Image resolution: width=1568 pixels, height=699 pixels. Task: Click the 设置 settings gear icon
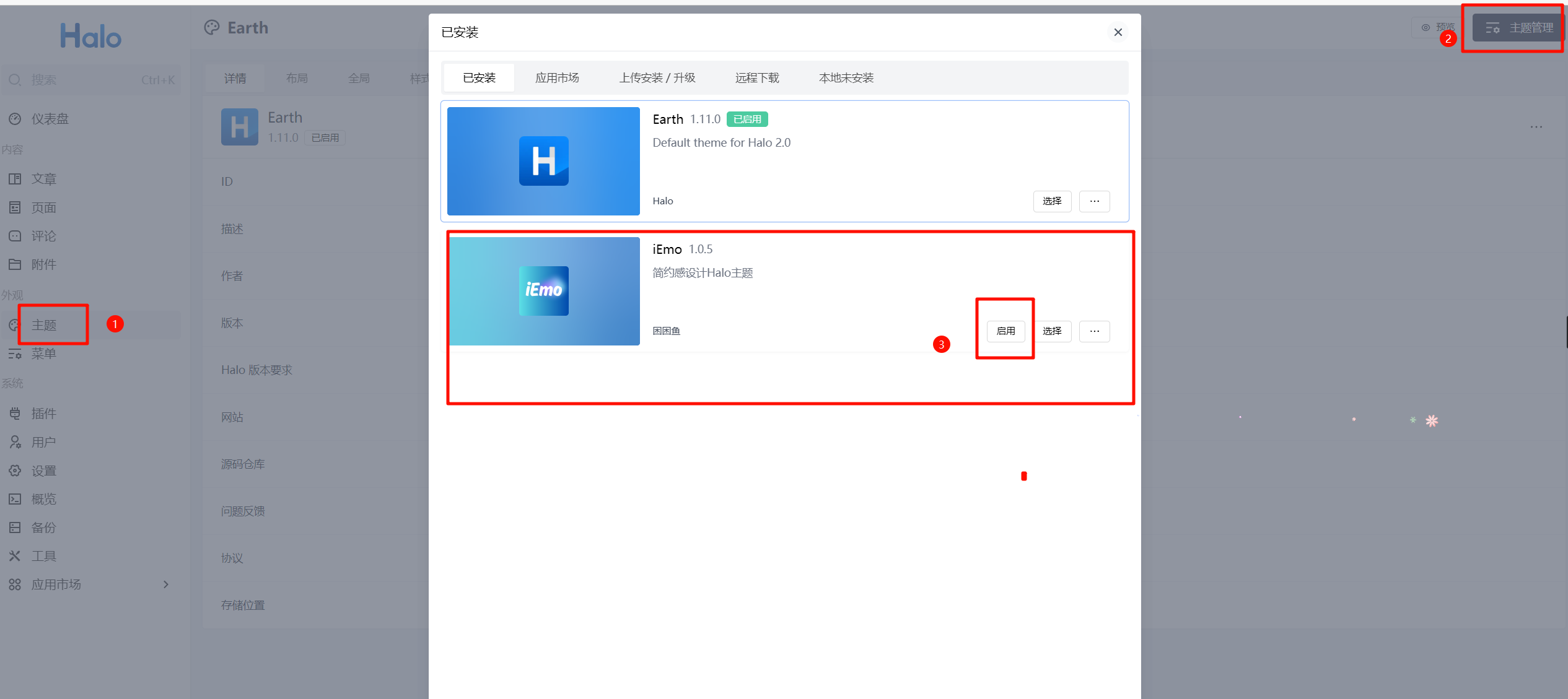[x=15, y=471]
